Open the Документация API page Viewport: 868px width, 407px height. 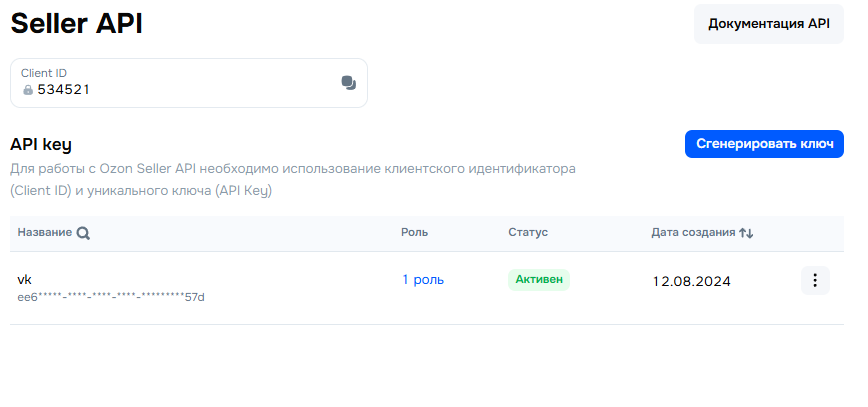click(x=769, y=24)
